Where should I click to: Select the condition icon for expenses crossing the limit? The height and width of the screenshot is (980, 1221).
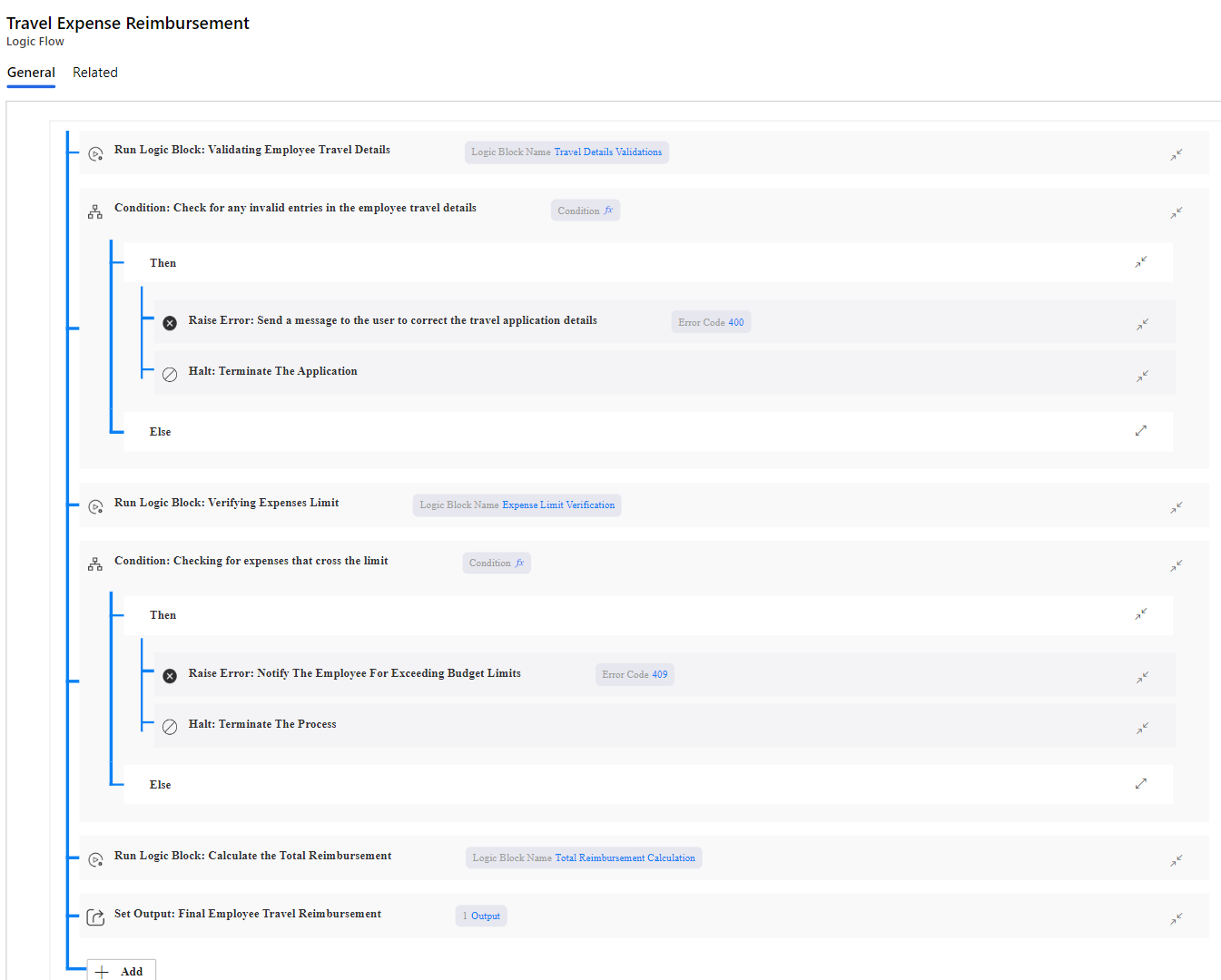95,563
